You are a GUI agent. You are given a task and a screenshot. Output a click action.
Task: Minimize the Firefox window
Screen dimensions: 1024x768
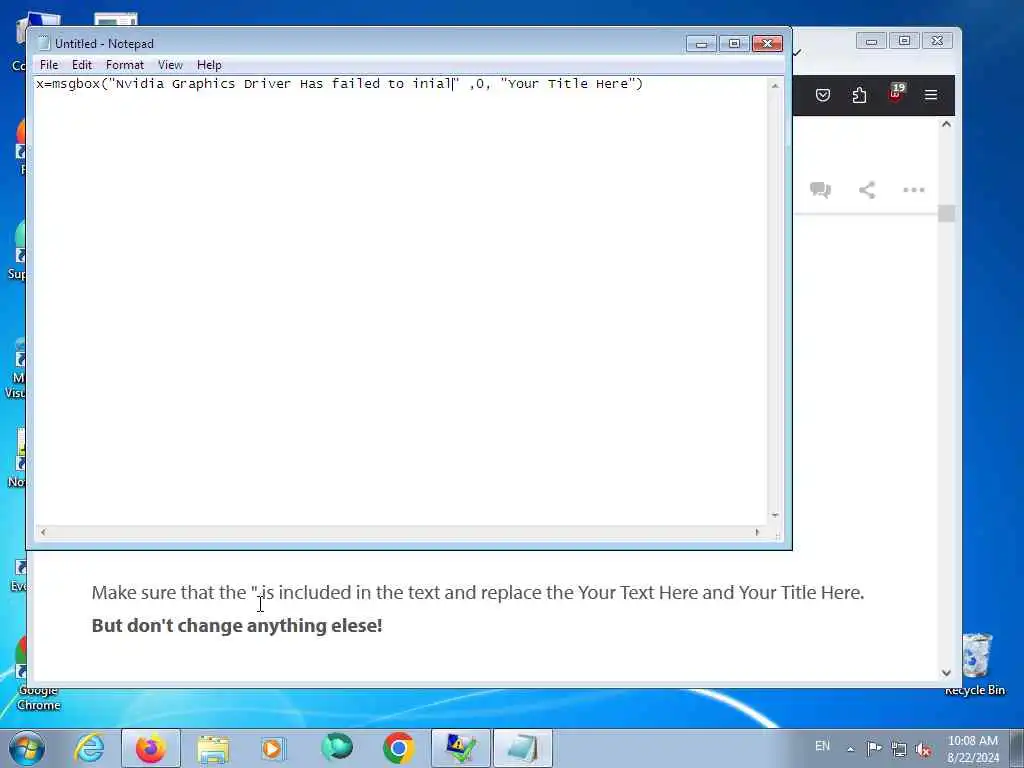[871, 41]
